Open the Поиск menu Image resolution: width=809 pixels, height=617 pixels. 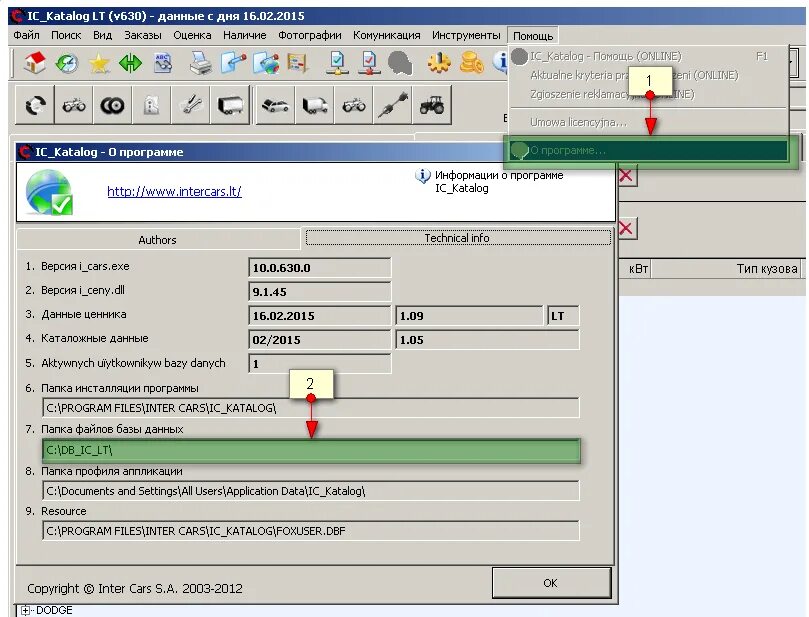coord(66,35)
